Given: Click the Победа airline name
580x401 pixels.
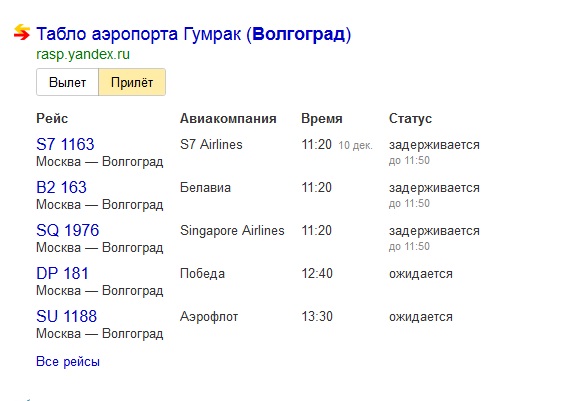Looking at the screenshot, I should (202, 274).
